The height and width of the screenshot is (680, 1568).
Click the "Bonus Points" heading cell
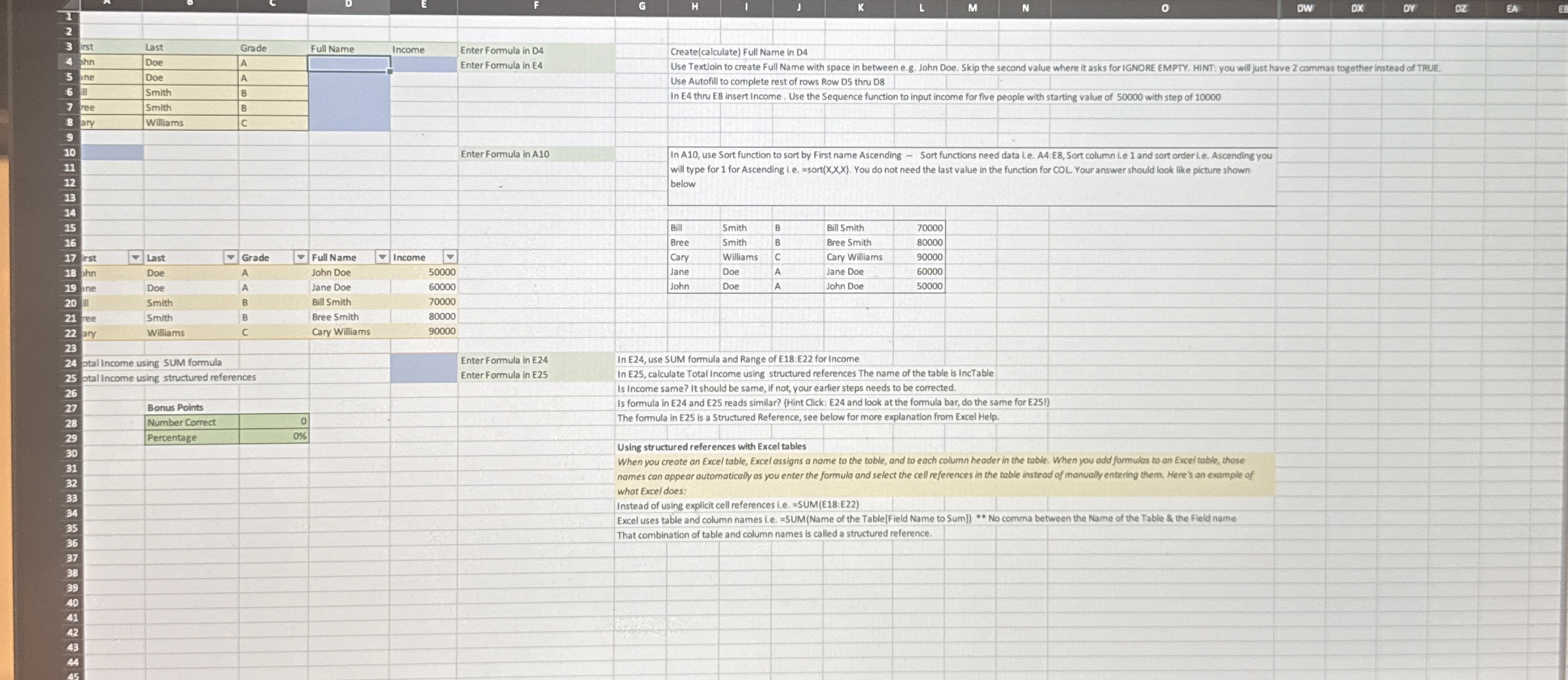(x=192, y=407)
